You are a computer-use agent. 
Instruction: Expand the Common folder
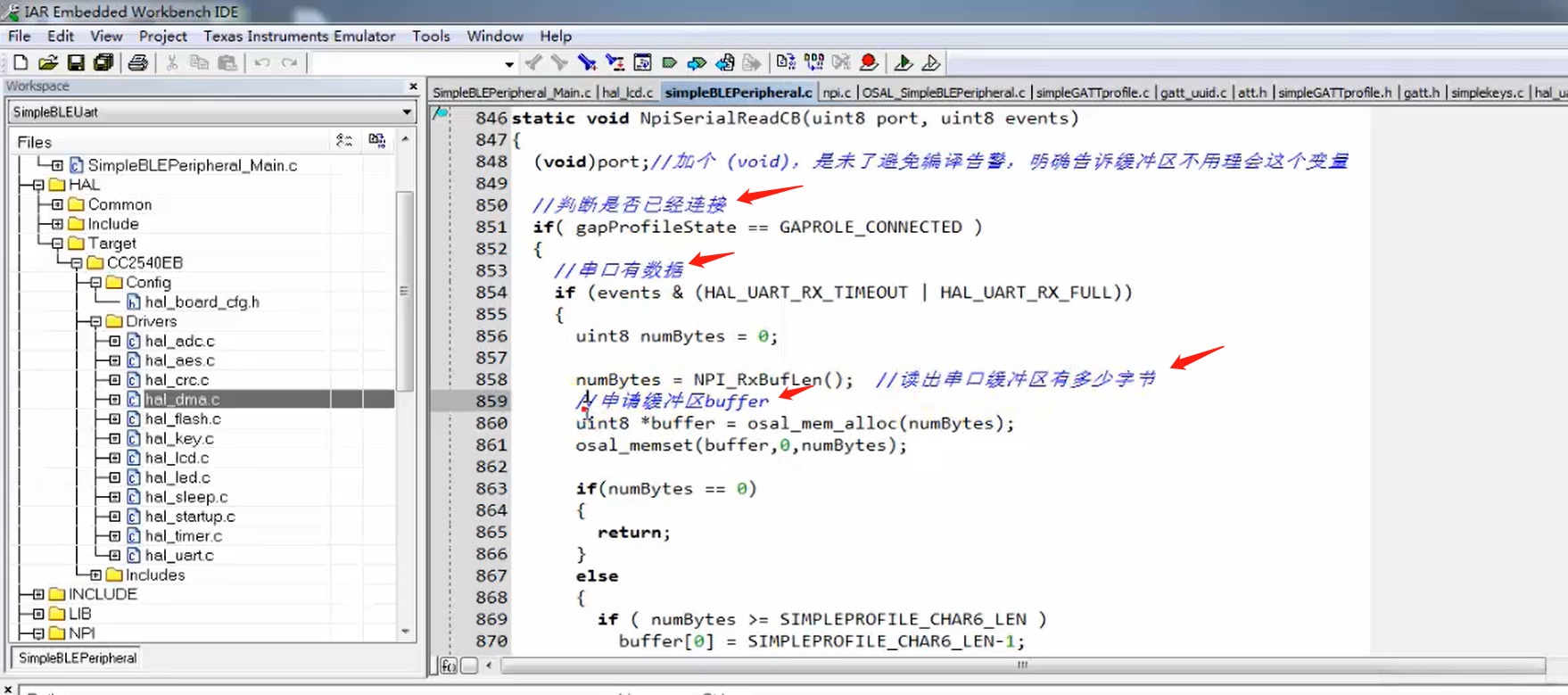[x=57, y=204]
